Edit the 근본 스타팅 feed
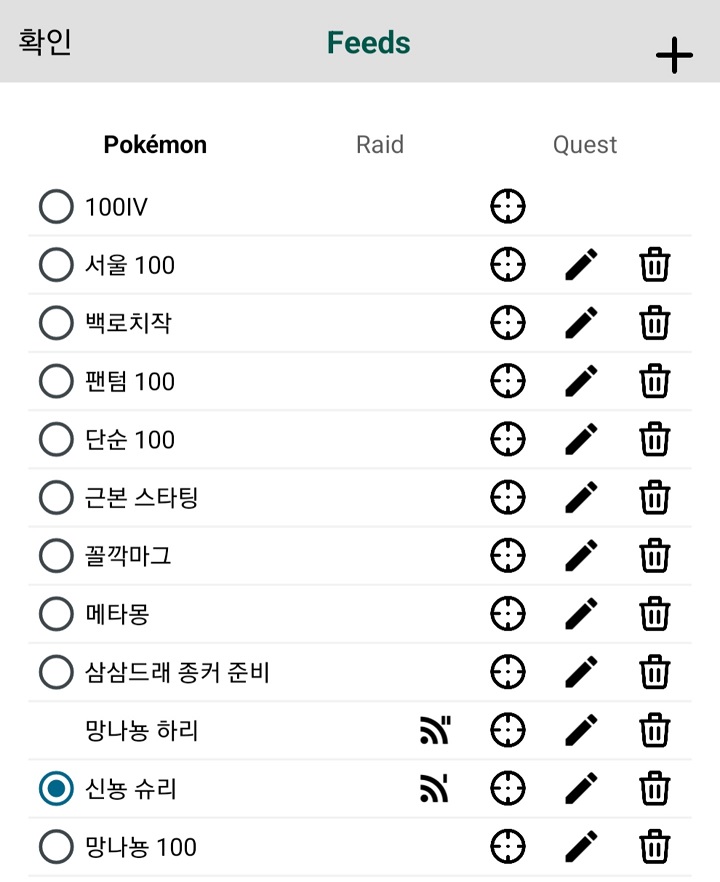Viewport: 720px width, 882px height. click(581, 497)
